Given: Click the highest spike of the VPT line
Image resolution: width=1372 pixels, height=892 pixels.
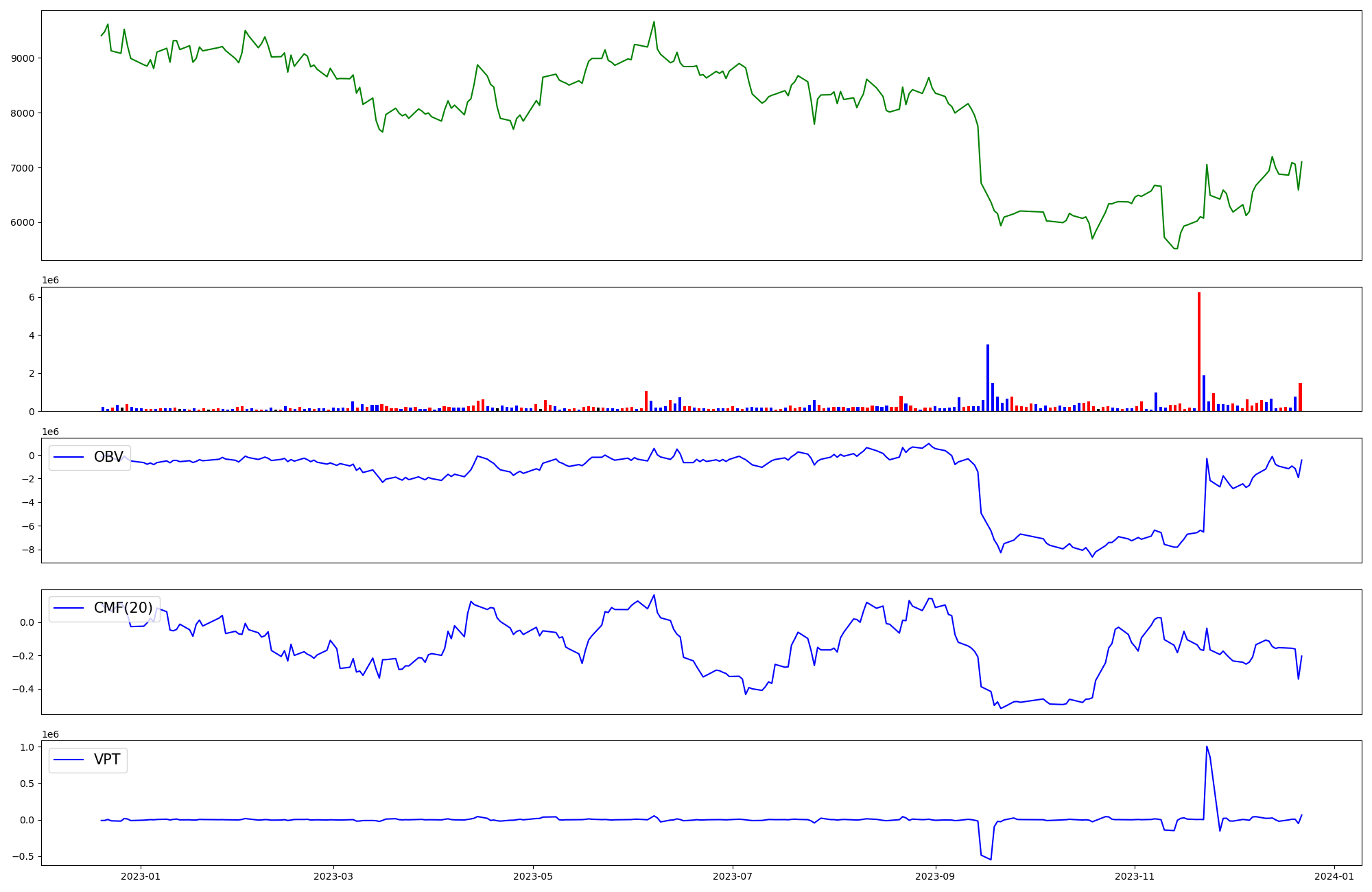Looking at the screenshot, I should pos(1207,747).
